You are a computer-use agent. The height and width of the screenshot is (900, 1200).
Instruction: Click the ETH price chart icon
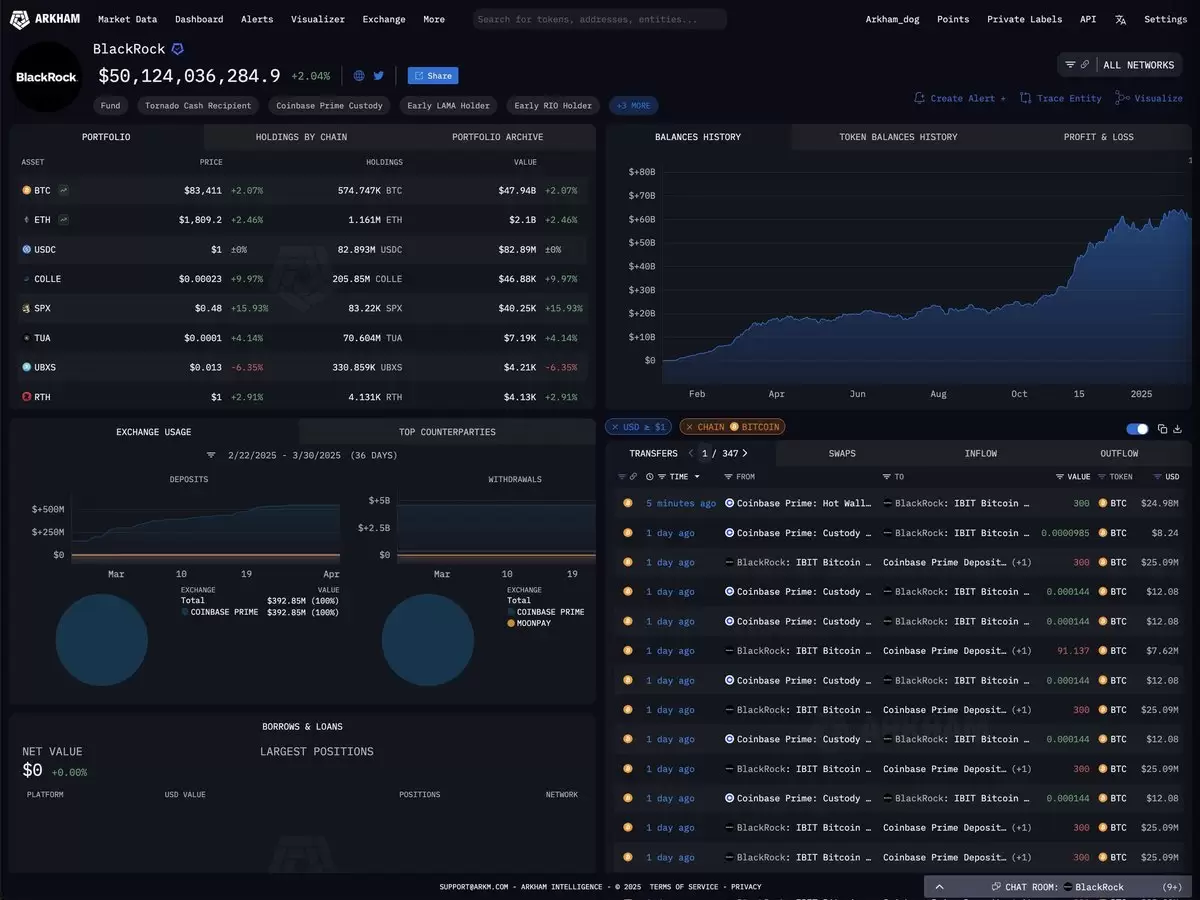64,219
